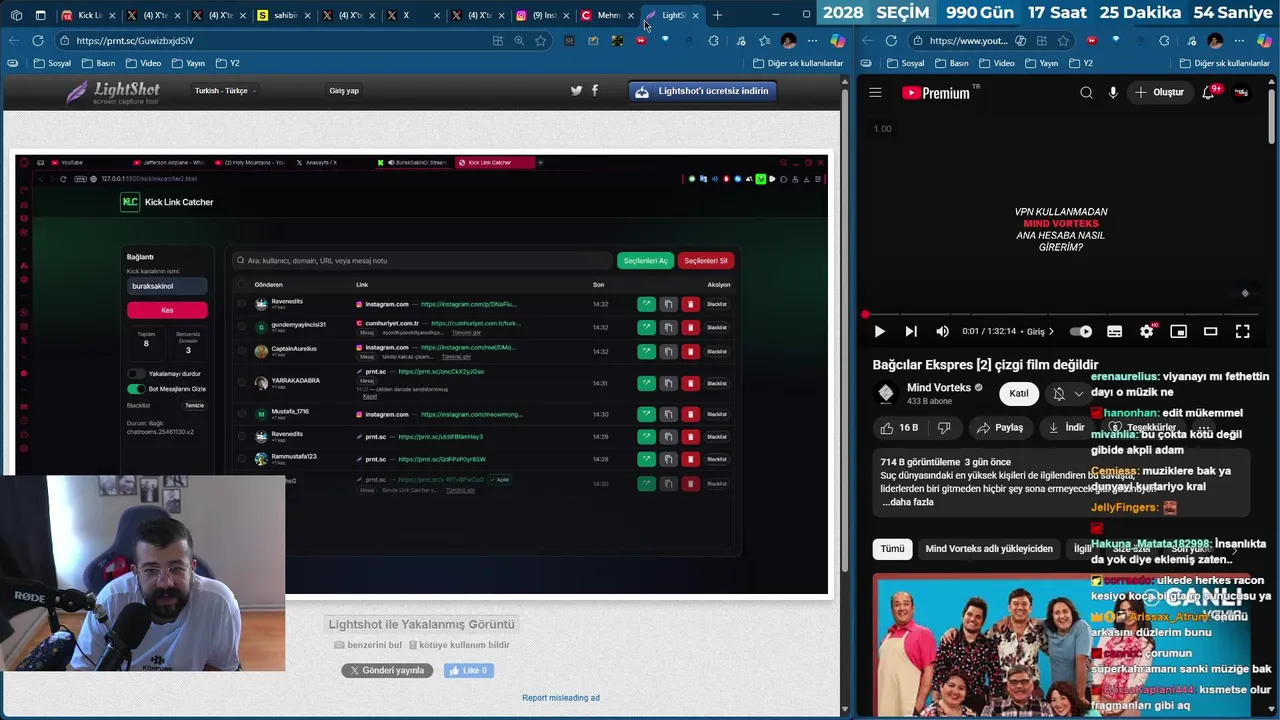Open Extensions puzzle icon in right browser
1280x720 pixels.
coord(1164,41)
